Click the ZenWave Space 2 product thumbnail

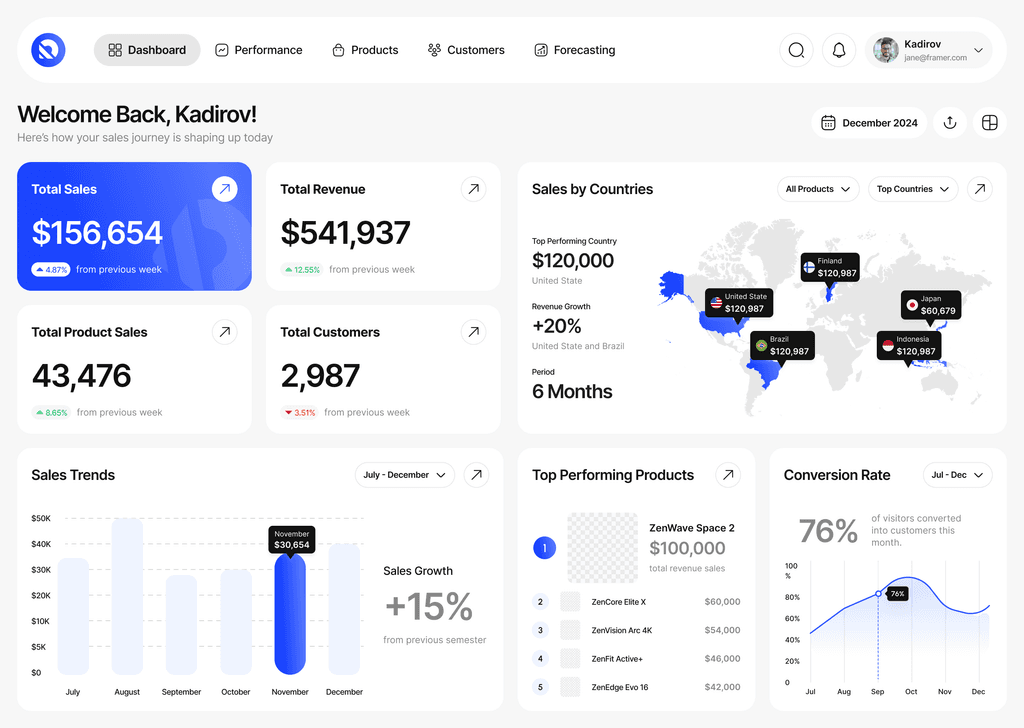(x=602, y=548)
